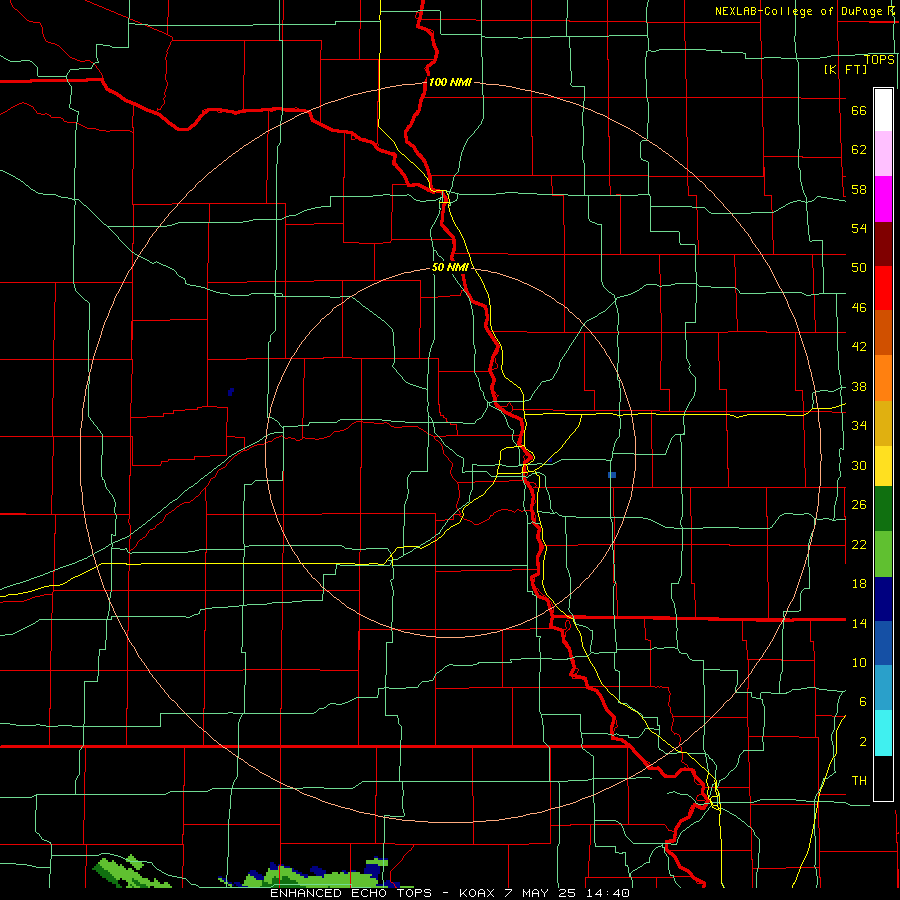Screen dimensions: 900x900
Task: Click the "58" legend value
Action: 859,189
